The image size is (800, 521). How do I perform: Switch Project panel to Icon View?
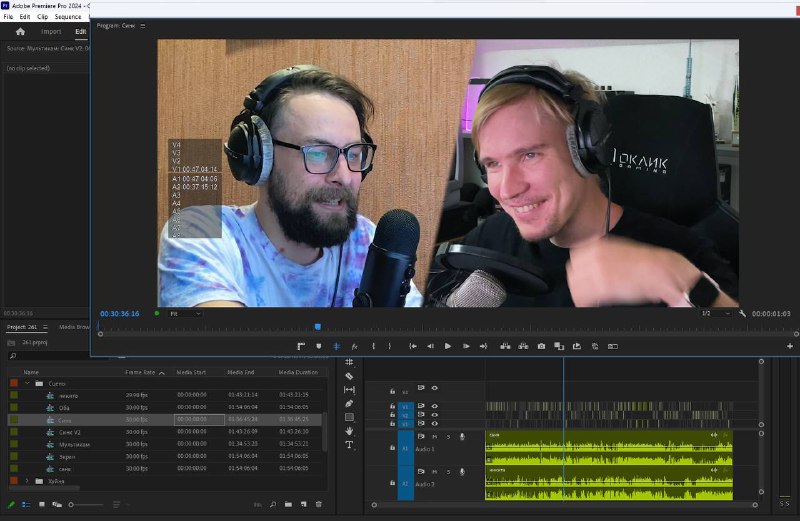click(42, 505)
